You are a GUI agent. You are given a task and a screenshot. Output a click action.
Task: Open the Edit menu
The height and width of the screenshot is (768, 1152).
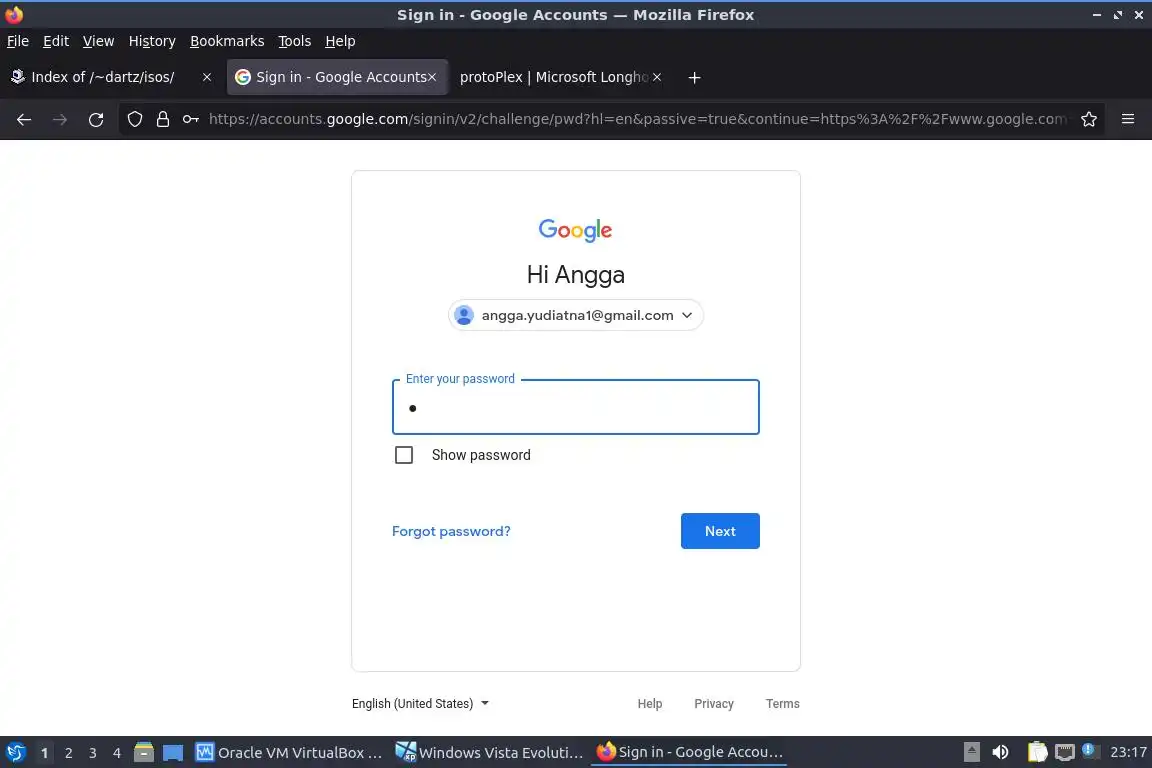point(56,41)
